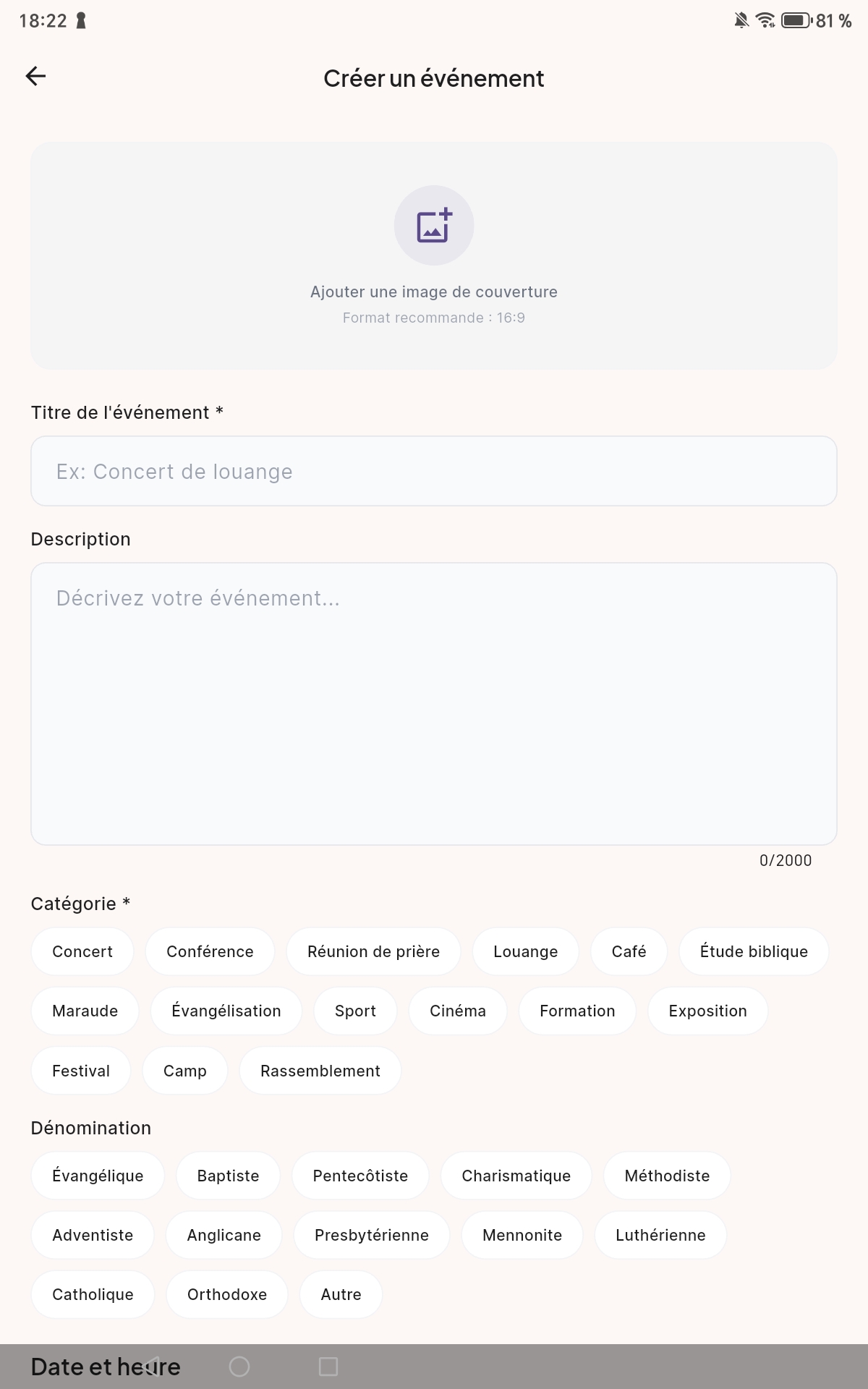The height and width of the screenshot is (1389, 868).
Task: Select the Luthérienne denomination chip
Action: [x=660, y=1235]
